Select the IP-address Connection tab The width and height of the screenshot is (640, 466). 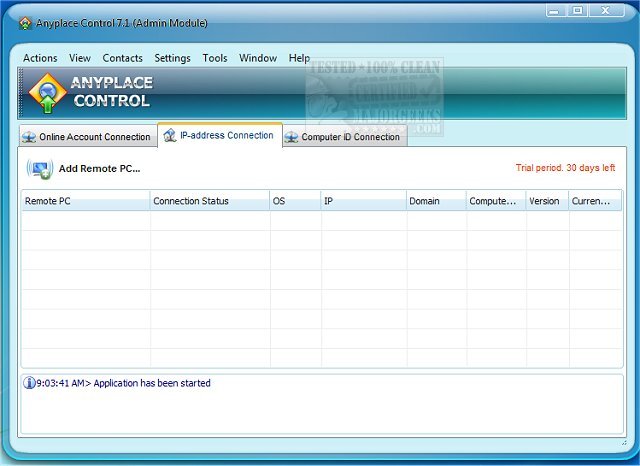coord(220,135)
